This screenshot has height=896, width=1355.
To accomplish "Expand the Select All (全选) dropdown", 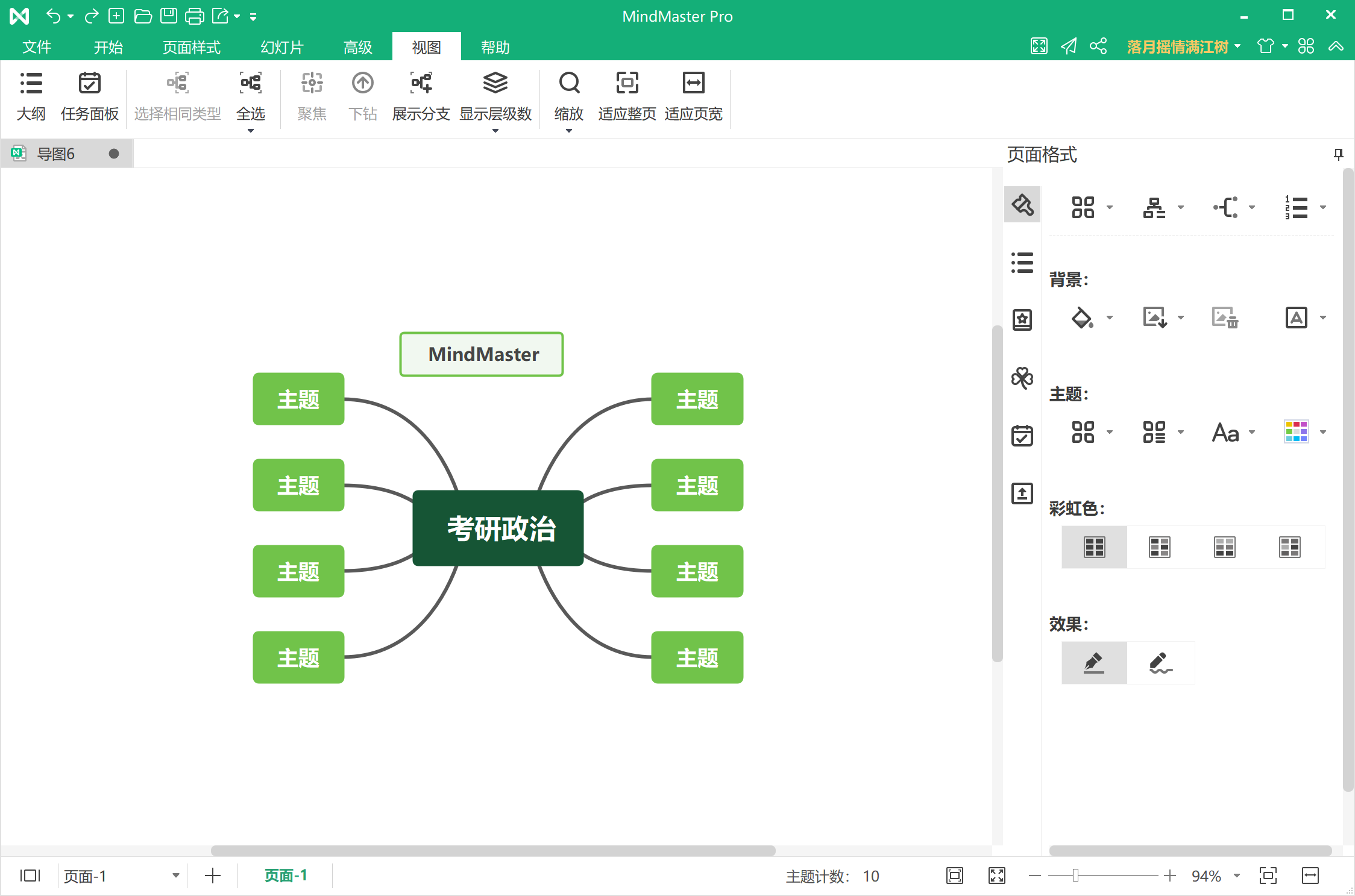I will pyautogui.click(x=251, y=131).
